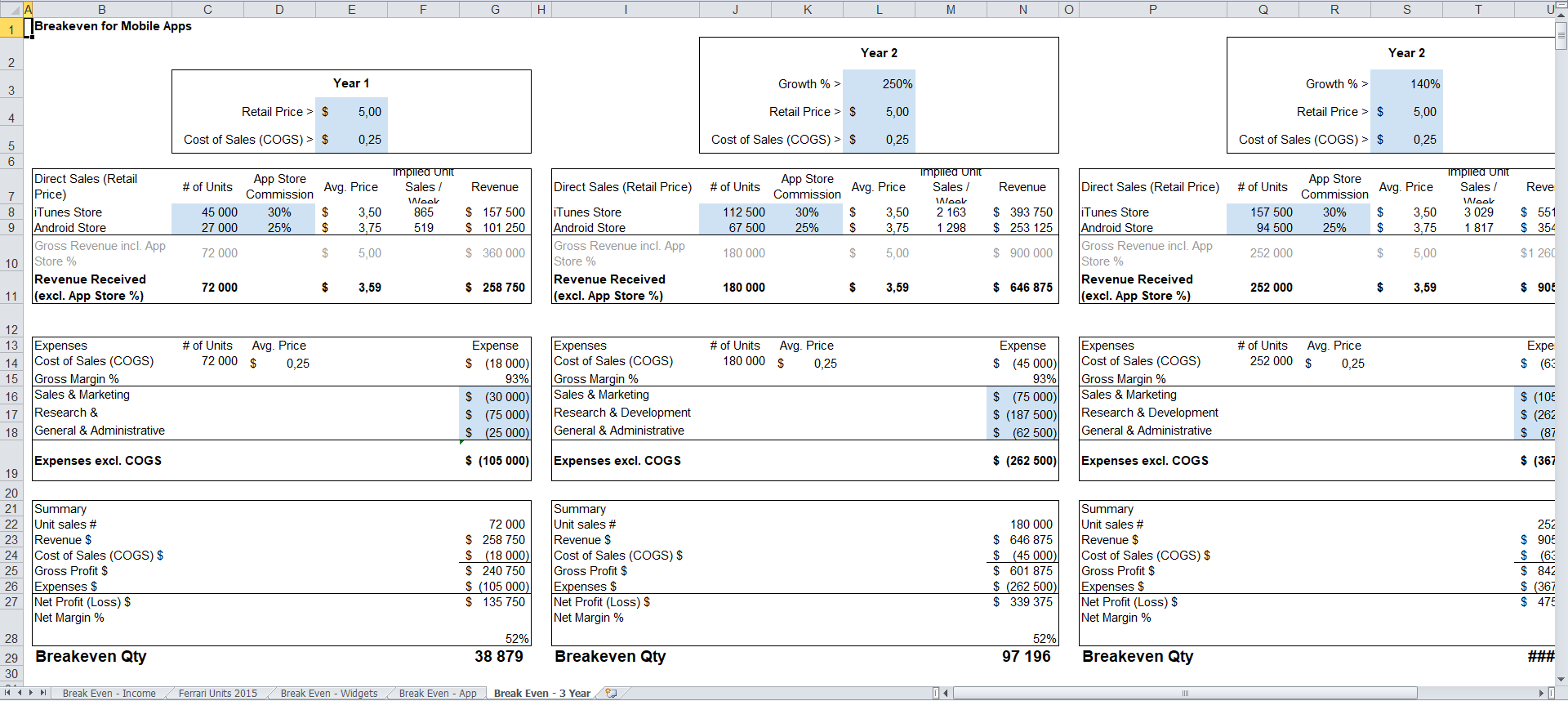
Task: Select Android Store units cell 94 500
Action: [1263, 228]
